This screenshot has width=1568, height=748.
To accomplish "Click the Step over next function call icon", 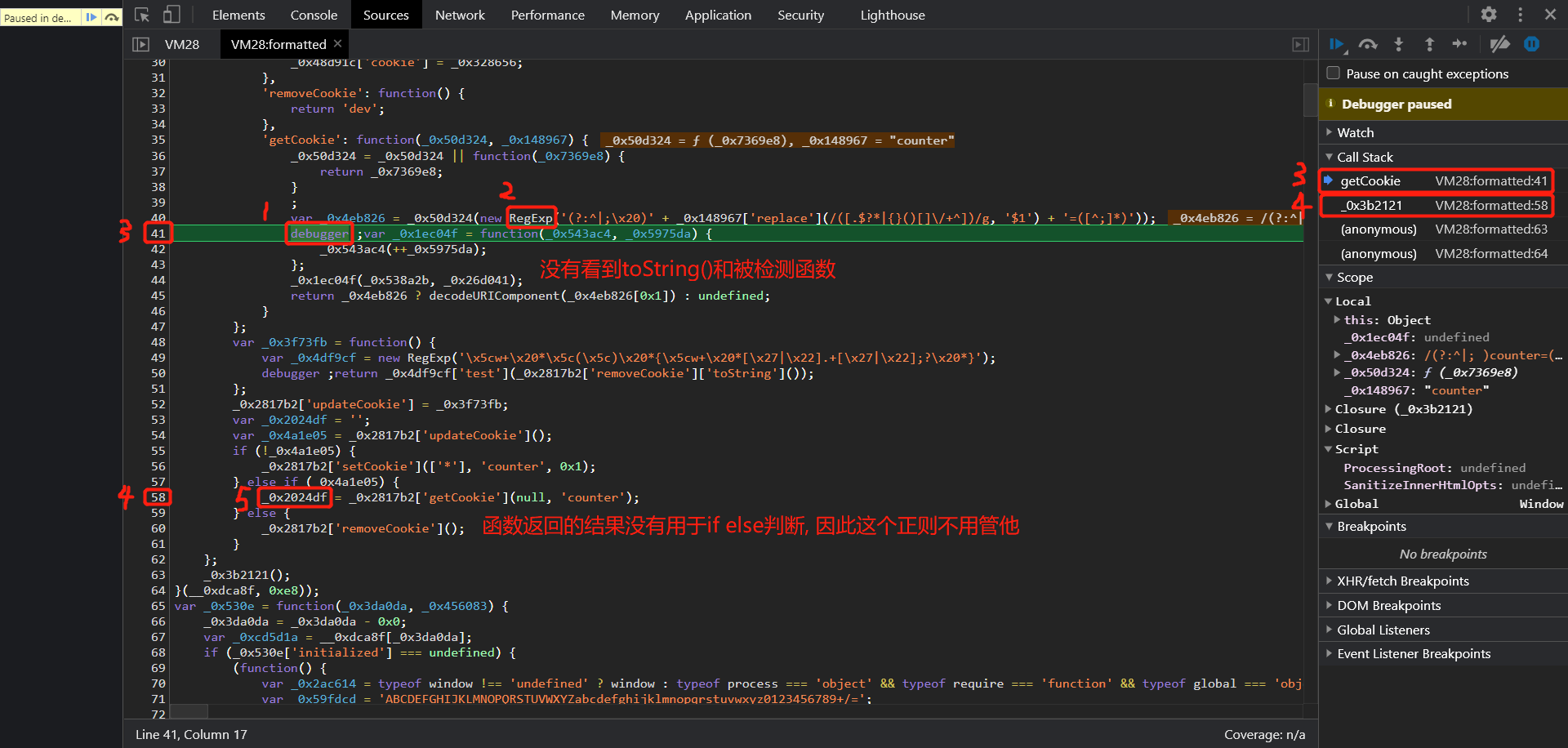I will pyautogui.click(x=1369, y=44).
